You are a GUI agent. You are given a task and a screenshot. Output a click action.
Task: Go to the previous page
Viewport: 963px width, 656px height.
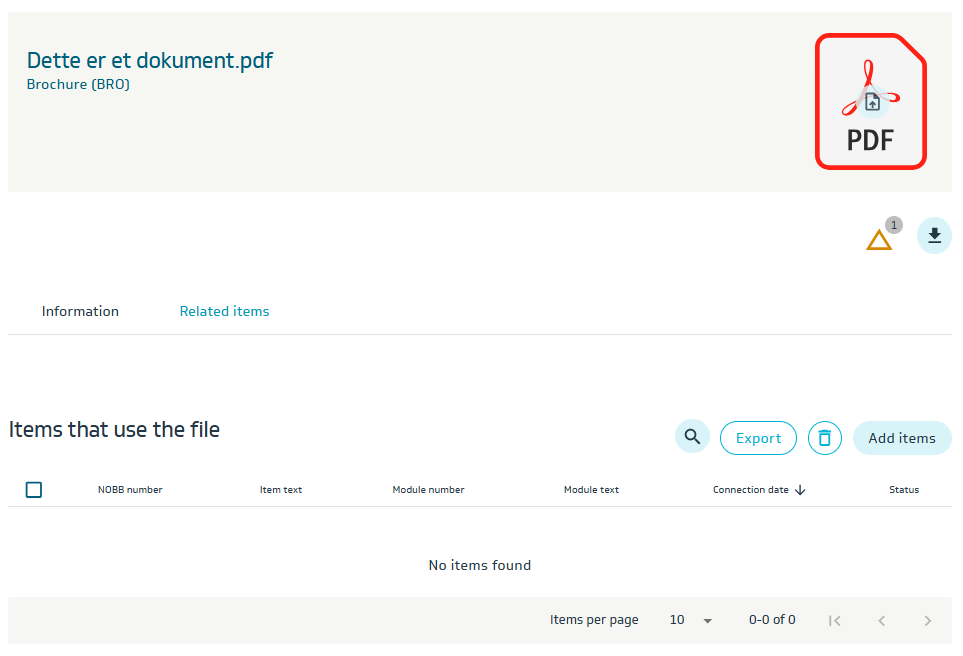tap(881, 620)
